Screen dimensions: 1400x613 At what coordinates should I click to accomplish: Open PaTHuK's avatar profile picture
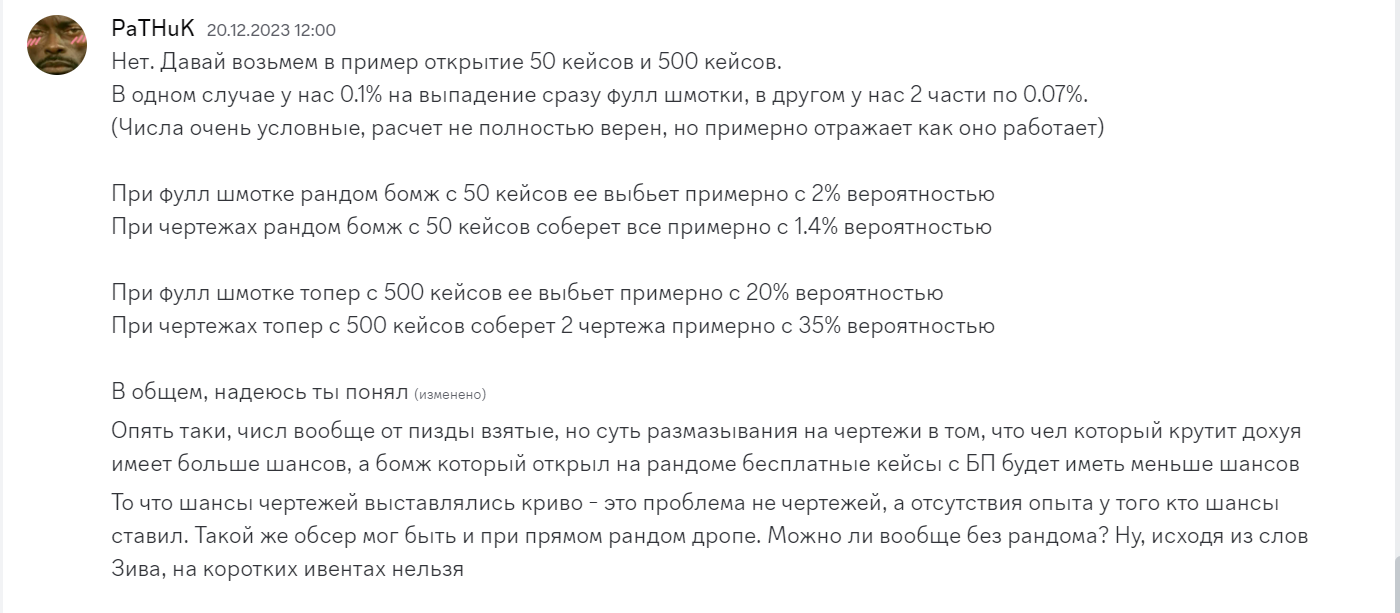click(x=56, y=45)
